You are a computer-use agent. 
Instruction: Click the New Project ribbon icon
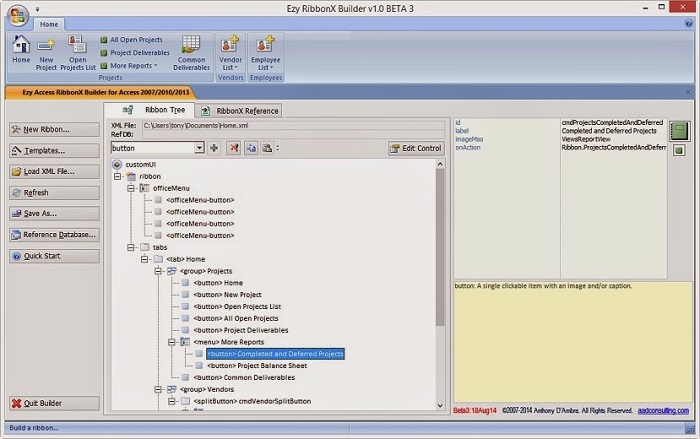click(46, 54)
